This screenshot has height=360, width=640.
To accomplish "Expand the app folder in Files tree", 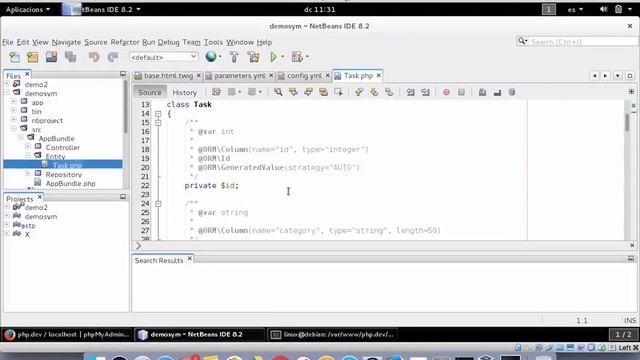I will click(14, 102).
